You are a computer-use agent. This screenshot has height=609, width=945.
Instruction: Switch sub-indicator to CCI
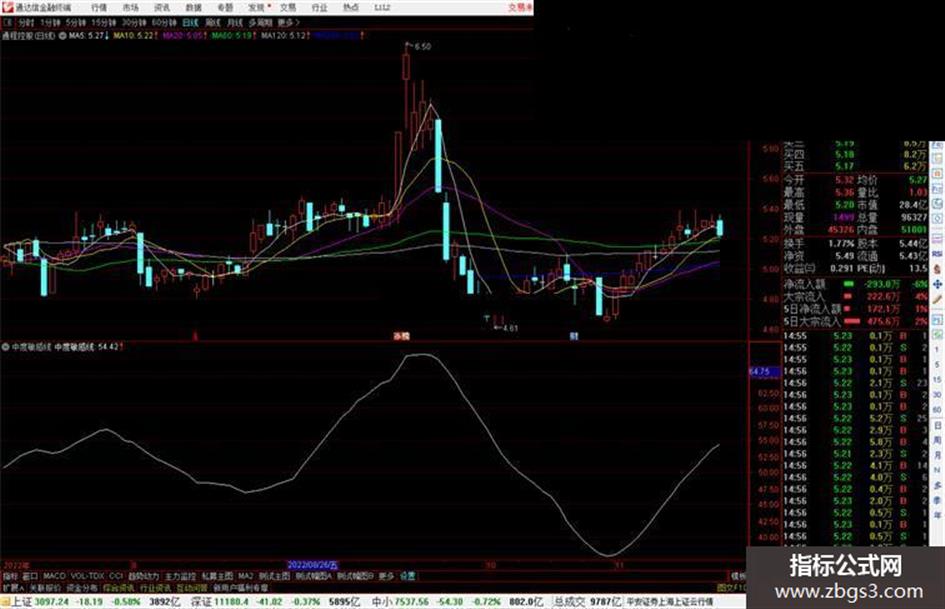116,576
